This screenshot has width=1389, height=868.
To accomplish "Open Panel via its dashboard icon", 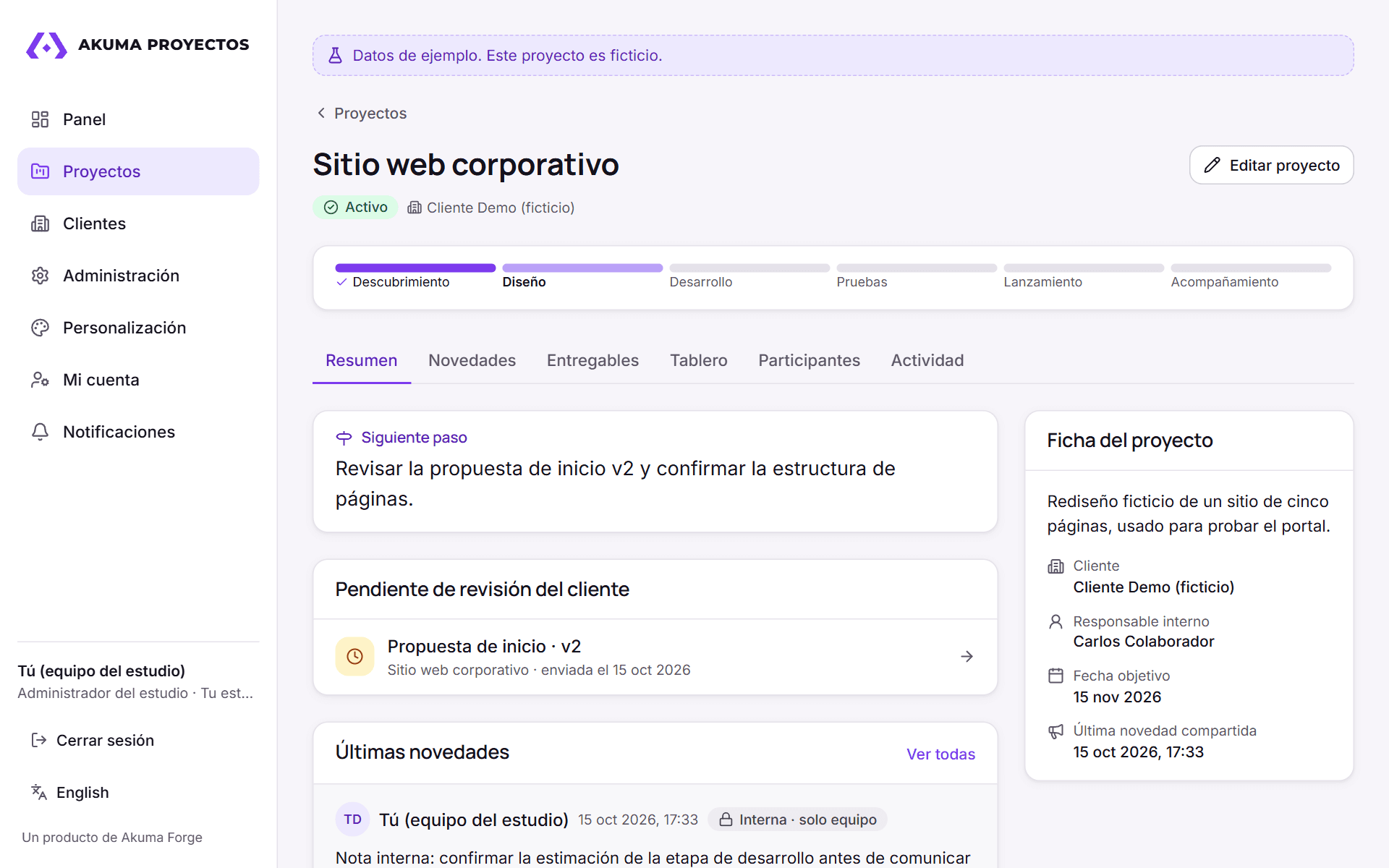I will coord(40,119).
